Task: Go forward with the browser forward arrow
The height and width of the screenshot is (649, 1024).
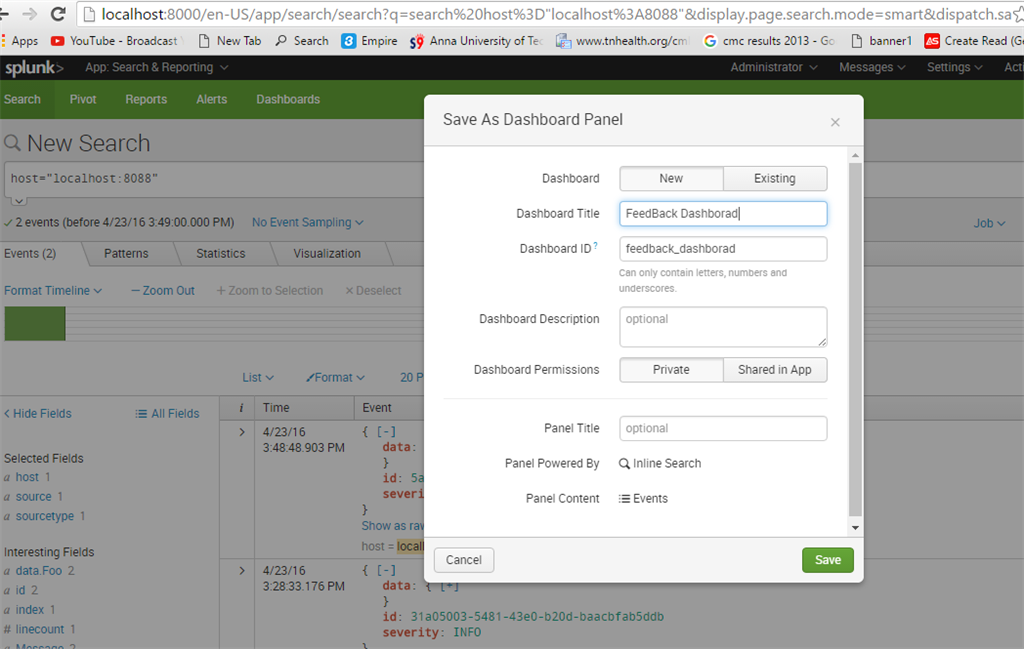Action: (29, 14)
